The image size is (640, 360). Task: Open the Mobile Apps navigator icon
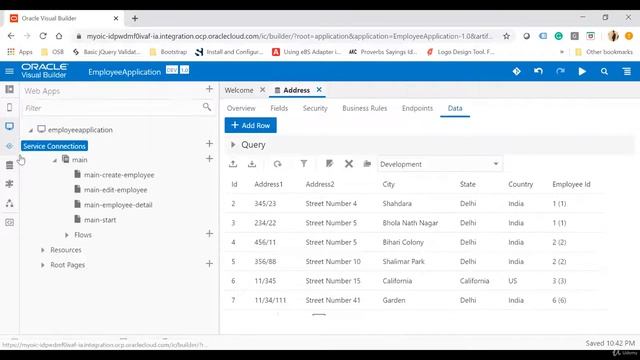(9, 107)
